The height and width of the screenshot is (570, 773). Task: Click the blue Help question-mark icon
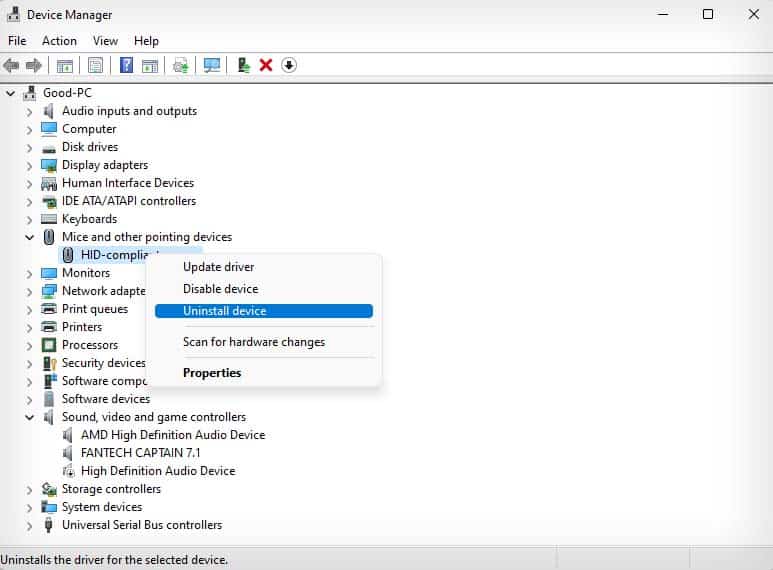pos(126,65)
